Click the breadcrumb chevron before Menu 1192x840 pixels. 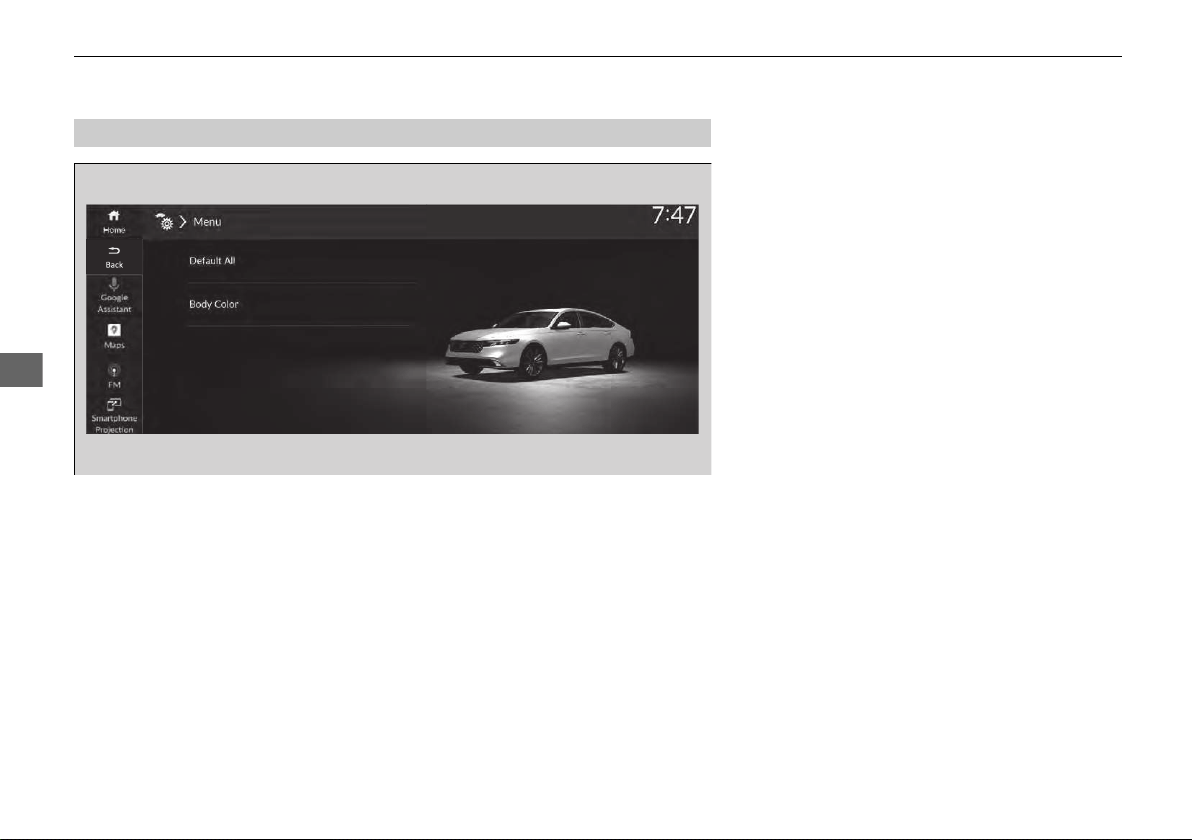pos(183,222)
